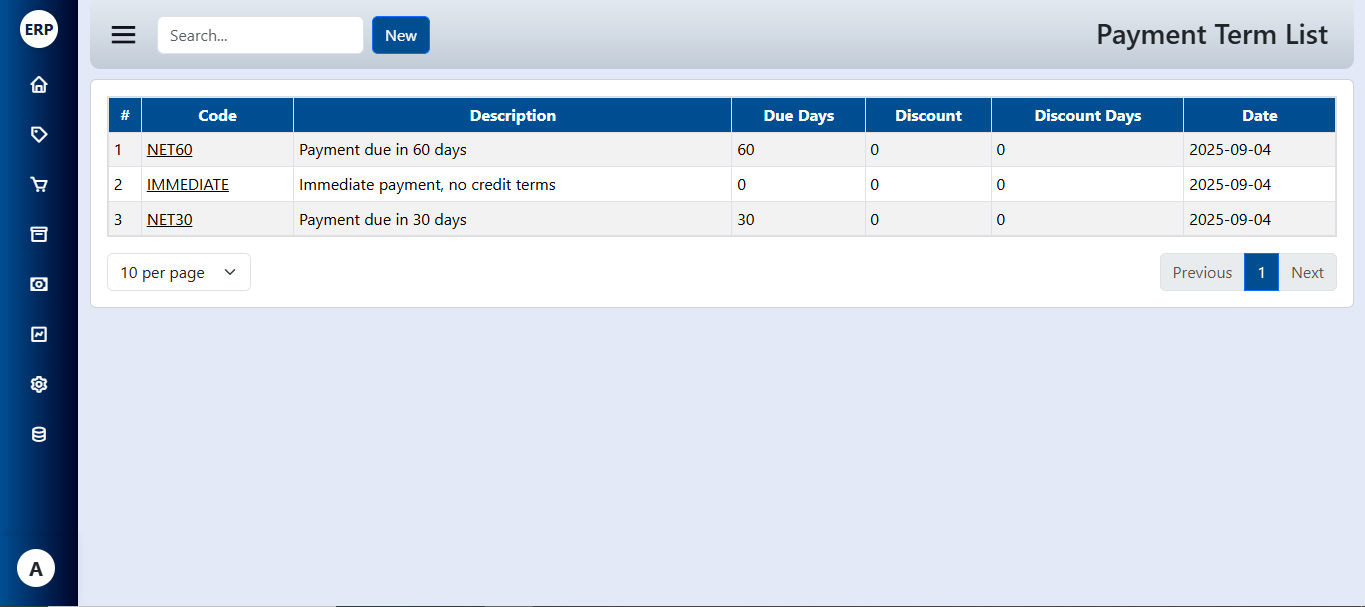Open the cash banknote sidebar icon

[39, 284]
